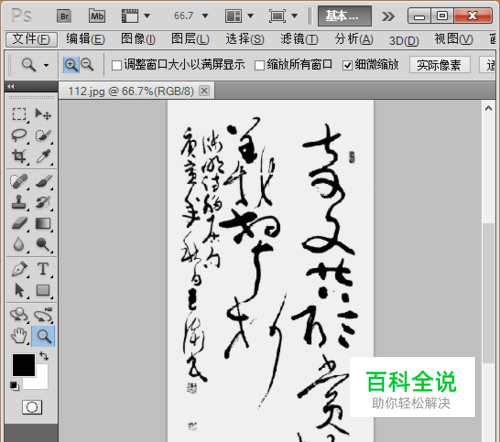Toggle Quick Mask mode

(x=32, y=407)
